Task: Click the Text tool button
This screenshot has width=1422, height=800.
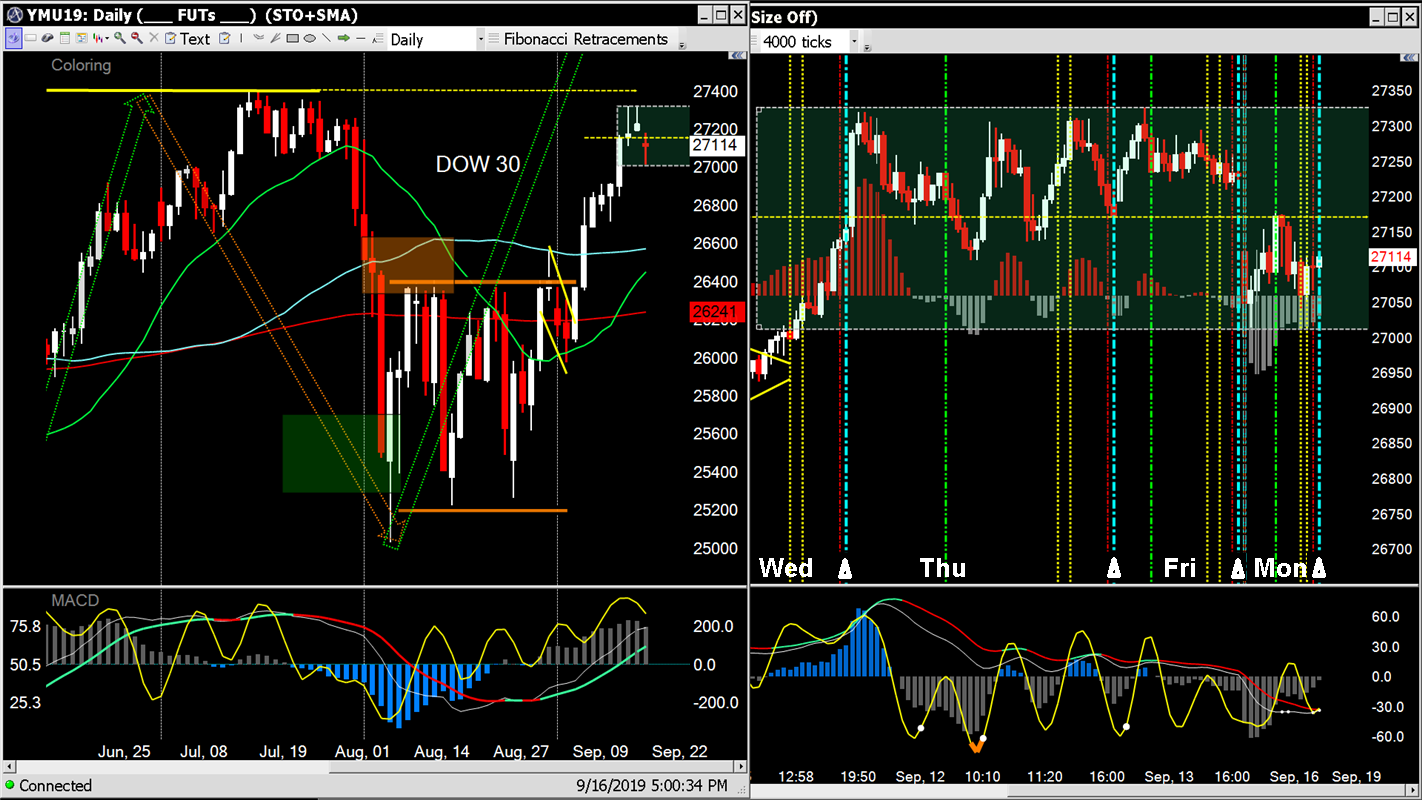Action: coord(195,39)
